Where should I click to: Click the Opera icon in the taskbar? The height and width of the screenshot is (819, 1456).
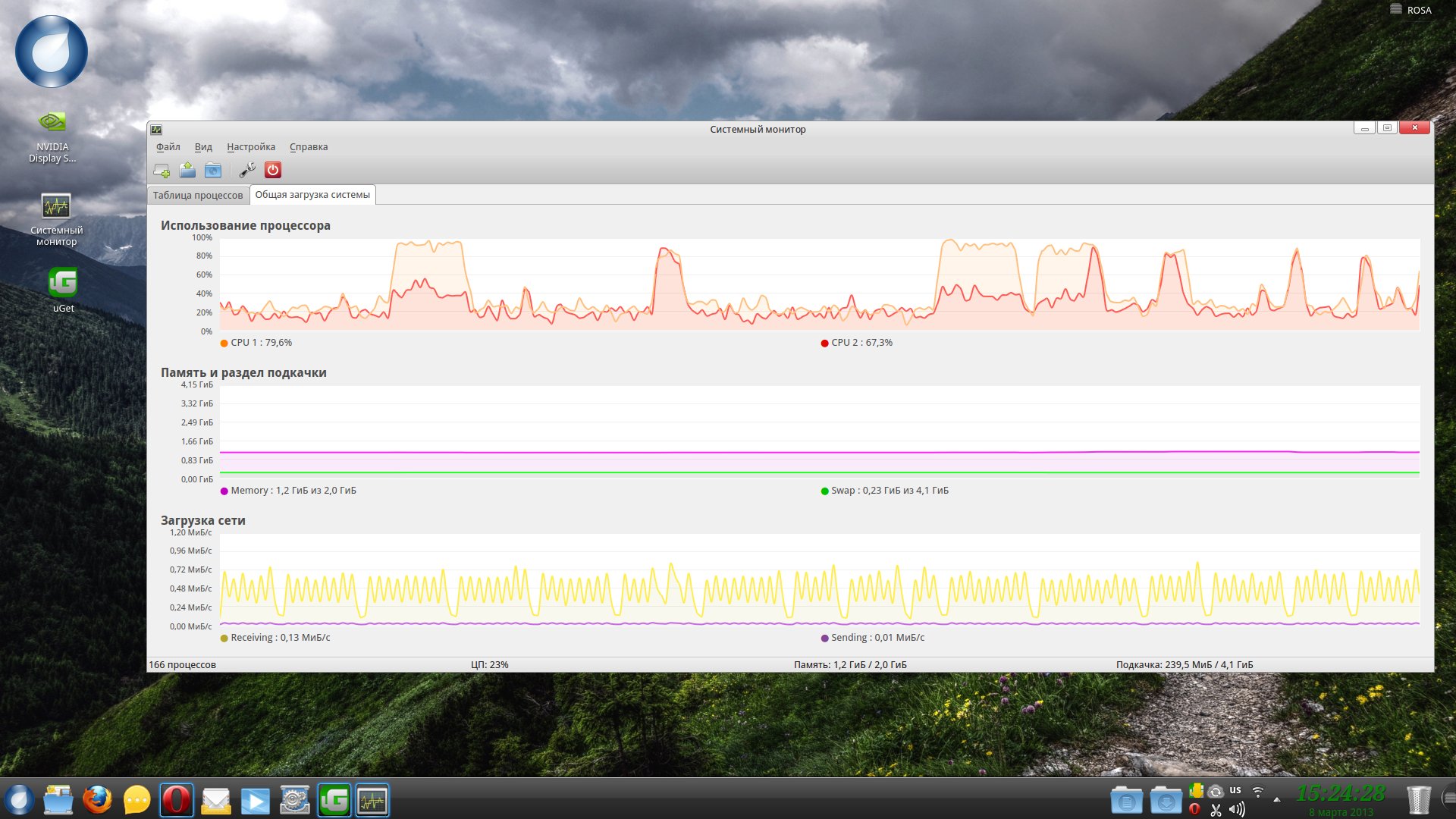[177, 800]
